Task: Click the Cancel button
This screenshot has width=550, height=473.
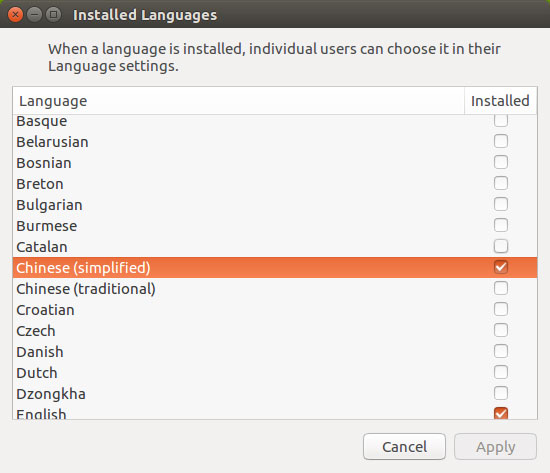Action: (x=404, y=447)
